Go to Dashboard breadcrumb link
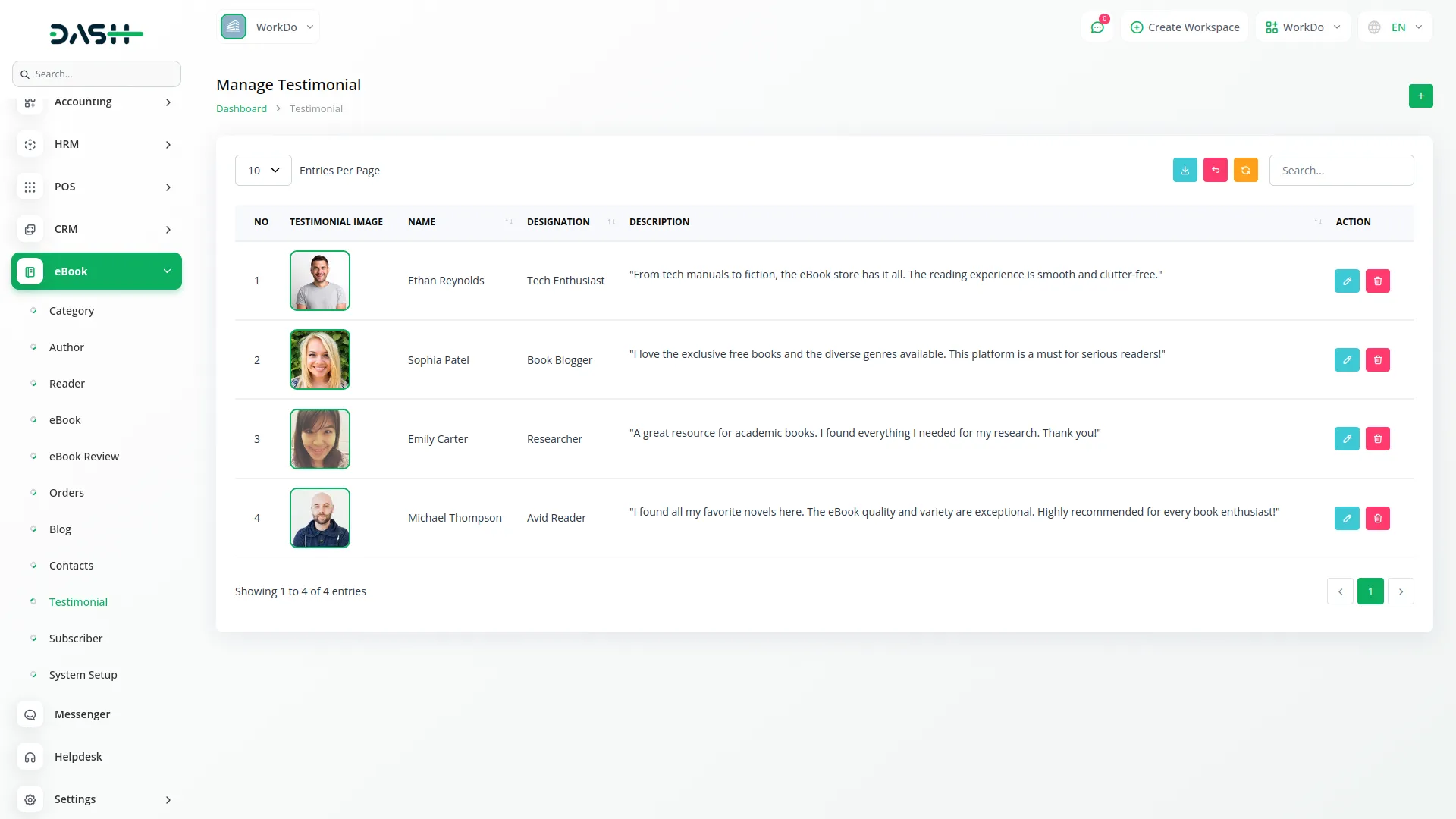 click(241, 109)
